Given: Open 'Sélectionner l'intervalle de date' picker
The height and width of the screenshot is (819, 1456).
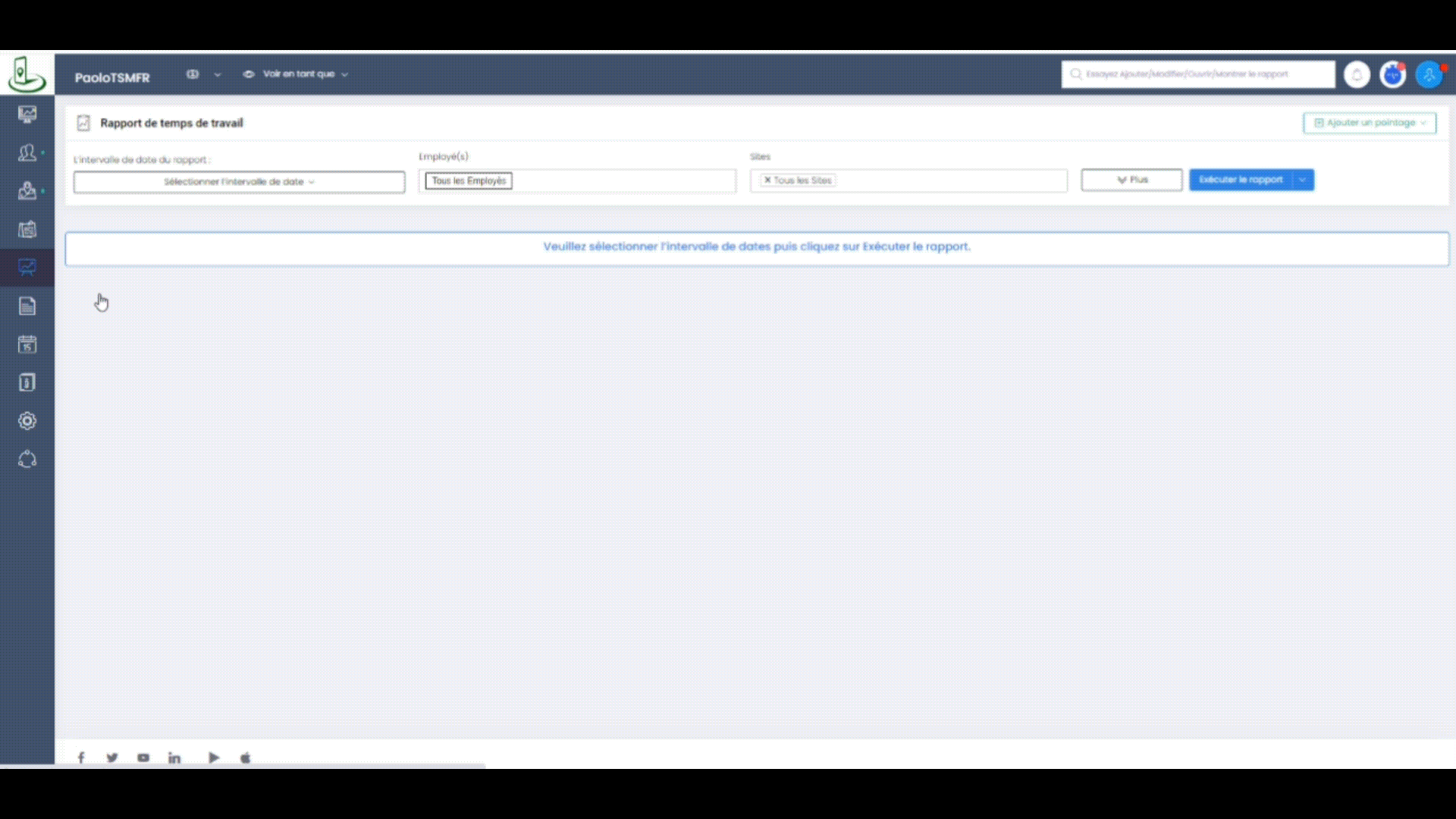Looking at the screenshot, I should (239, 182).
